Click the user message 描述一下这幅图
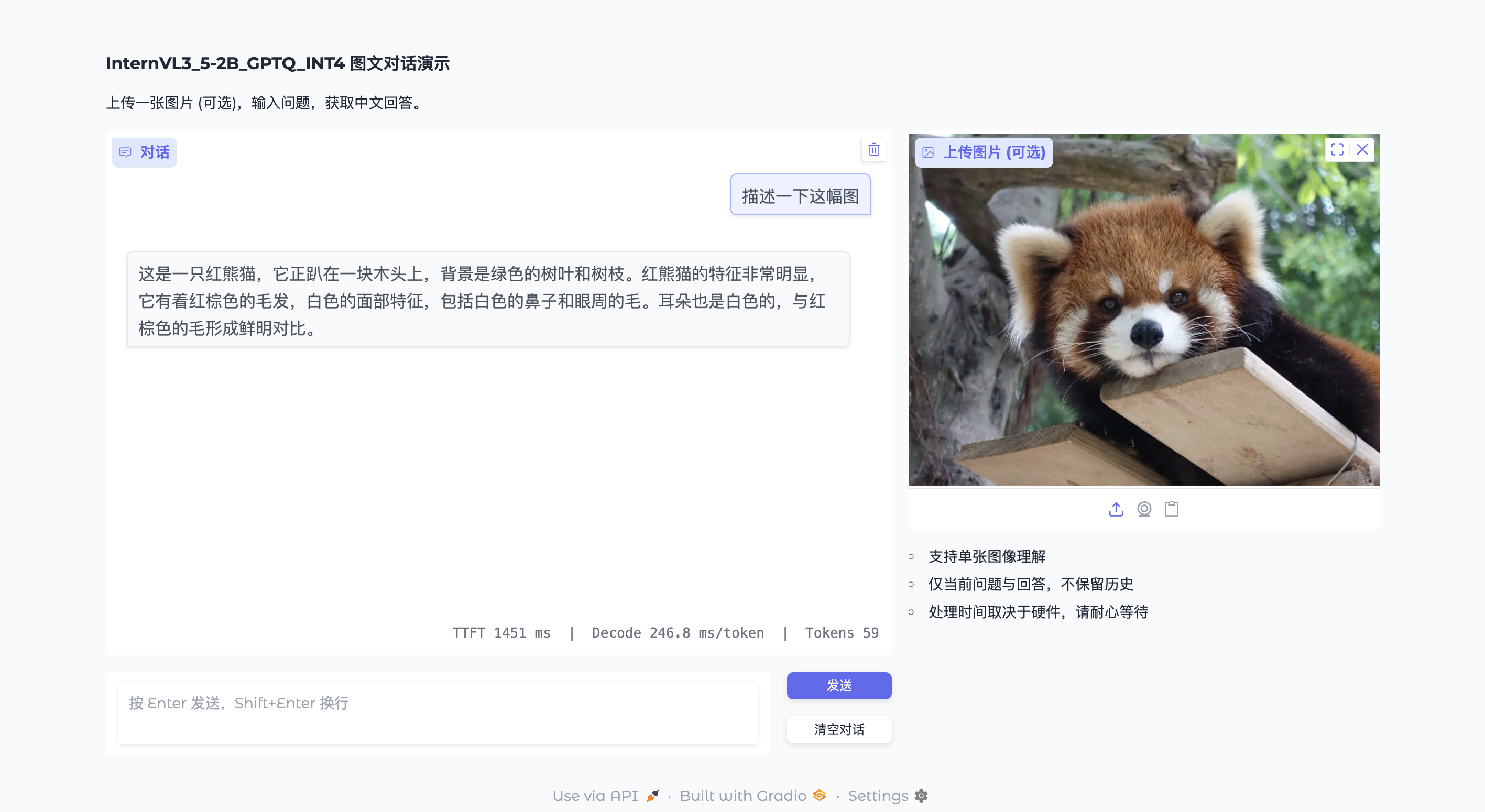Image resolution: width=1485 pixels, height=812 pixels. 800,195
